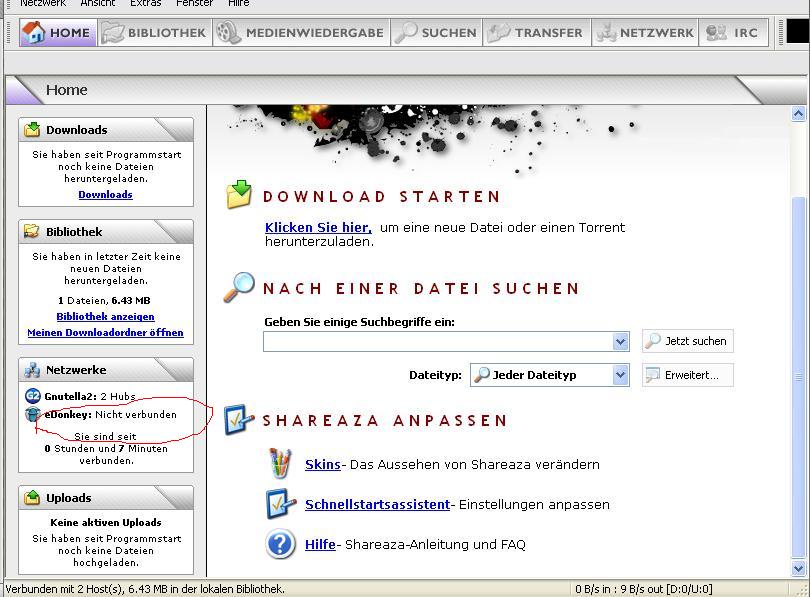Open the Extras menu
810x597 pixels.
click(x=145, y=3)
